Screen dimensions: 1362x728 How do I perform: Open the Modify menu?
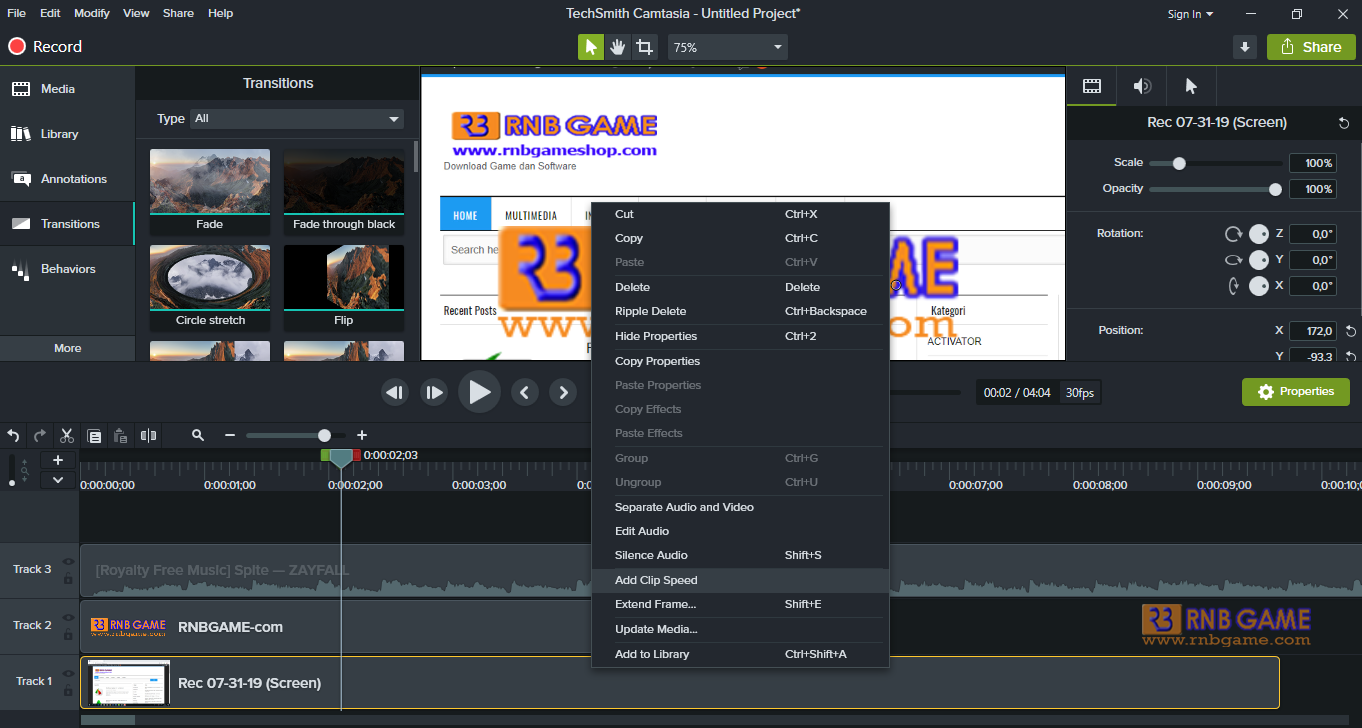tap(92, 13)
